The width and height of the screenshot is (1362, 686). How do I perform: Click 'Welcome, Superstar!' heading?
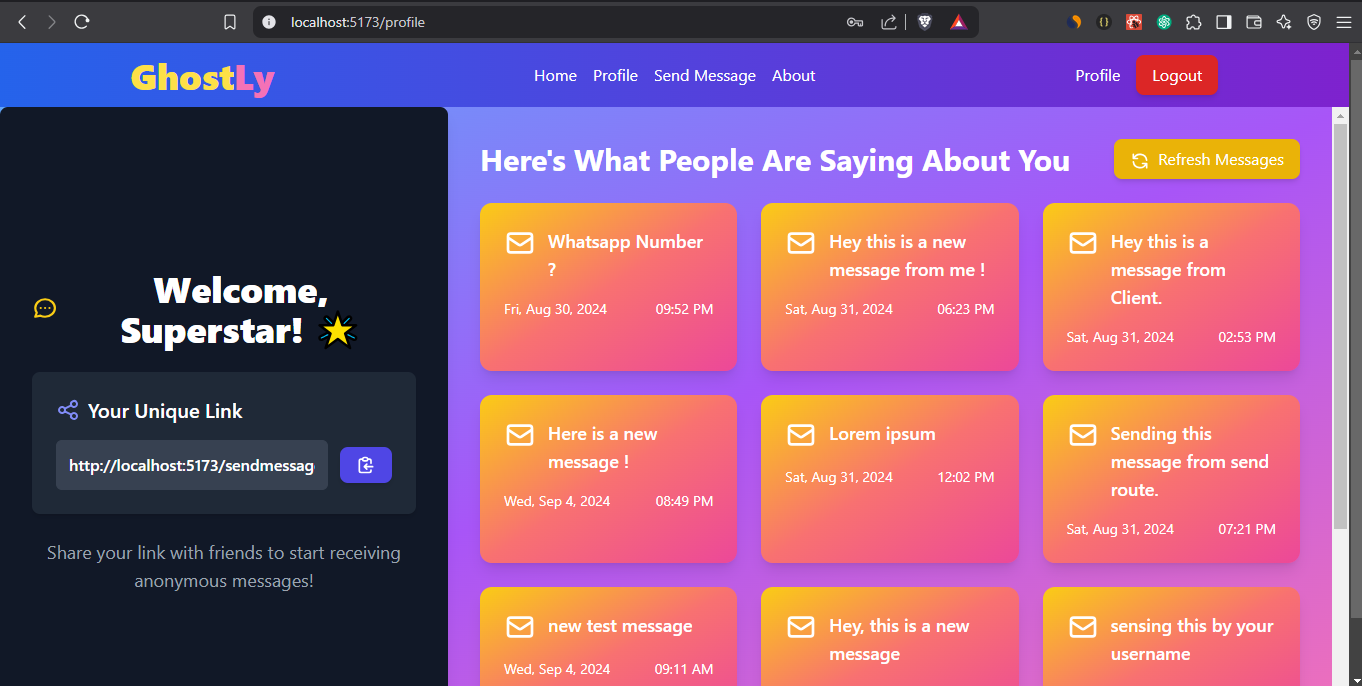(x=239, y=310)
